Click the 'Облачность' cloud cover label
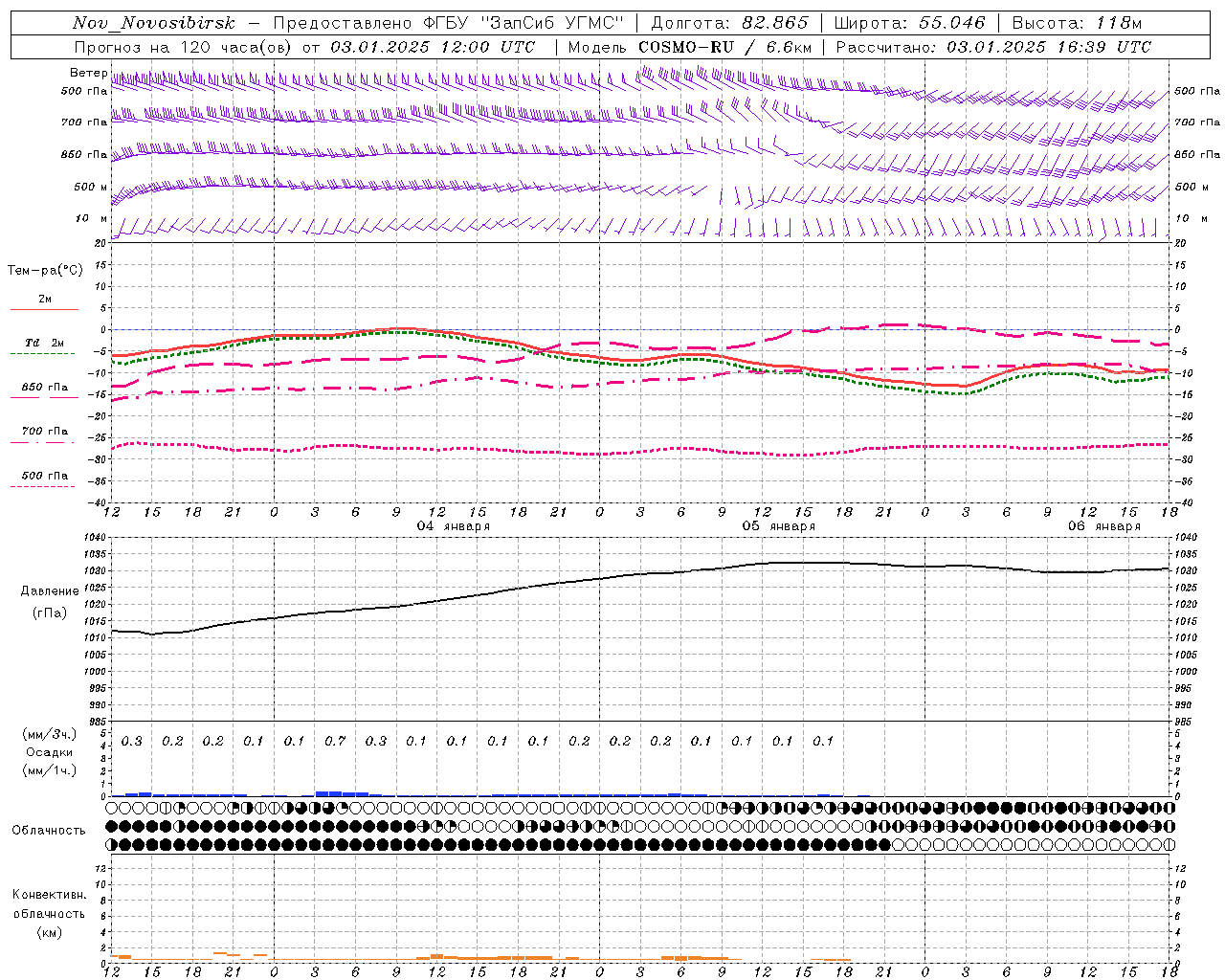Viewport: 1225px width, 980px height. (49, 830)
